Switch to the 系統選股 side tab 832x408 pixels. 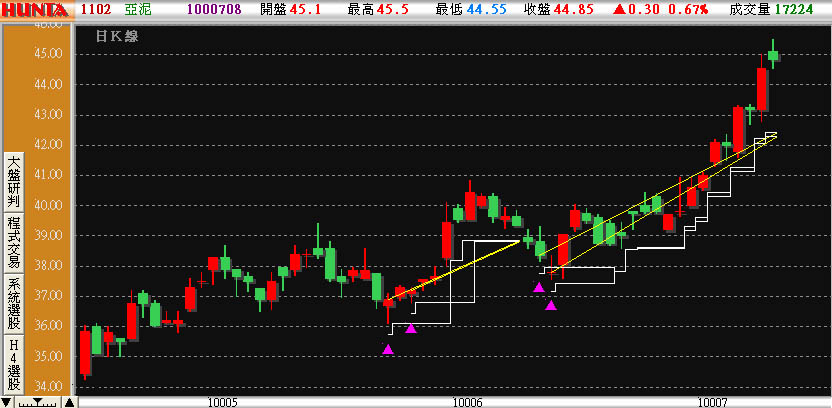13,303
